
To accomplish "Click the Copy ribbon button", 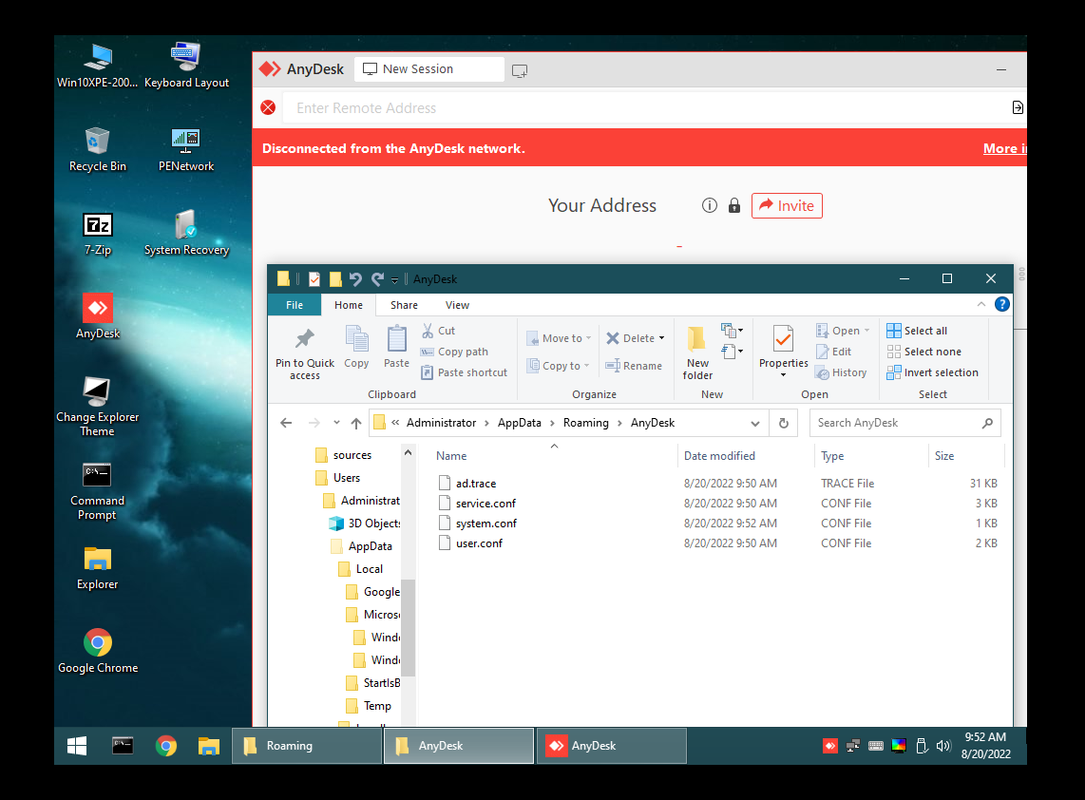I will tap(356, 348).
